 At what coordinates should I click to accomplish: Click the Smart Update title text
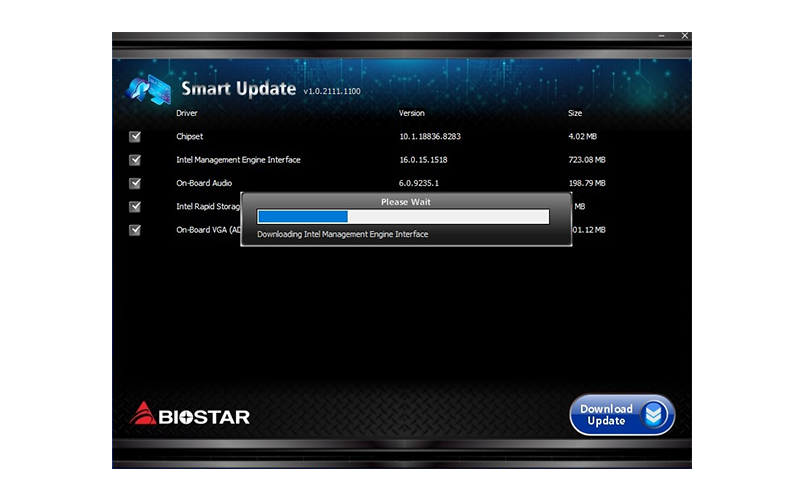tap(239, 89)
